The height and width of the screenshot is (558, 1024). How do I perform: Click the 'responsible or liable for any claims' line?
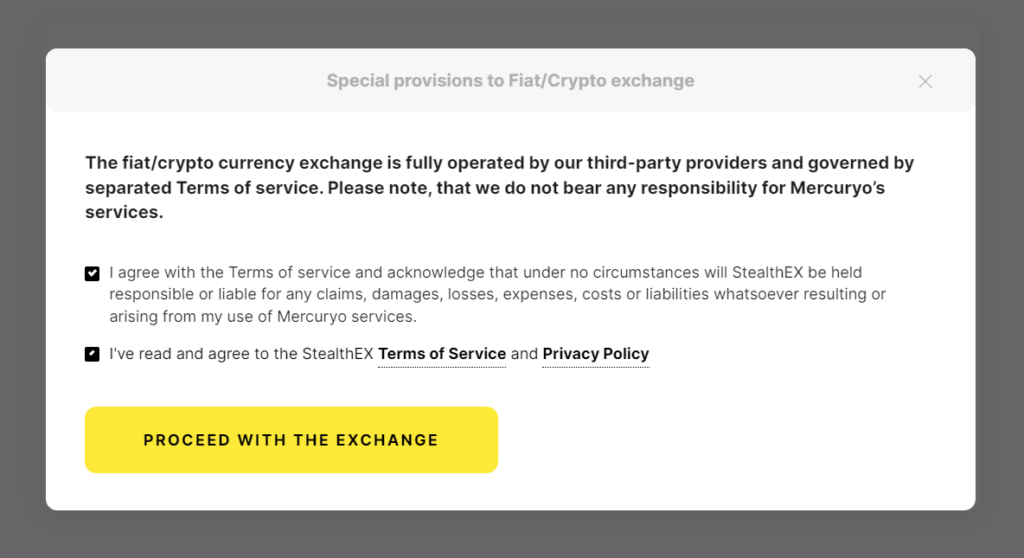coord(498,294)
